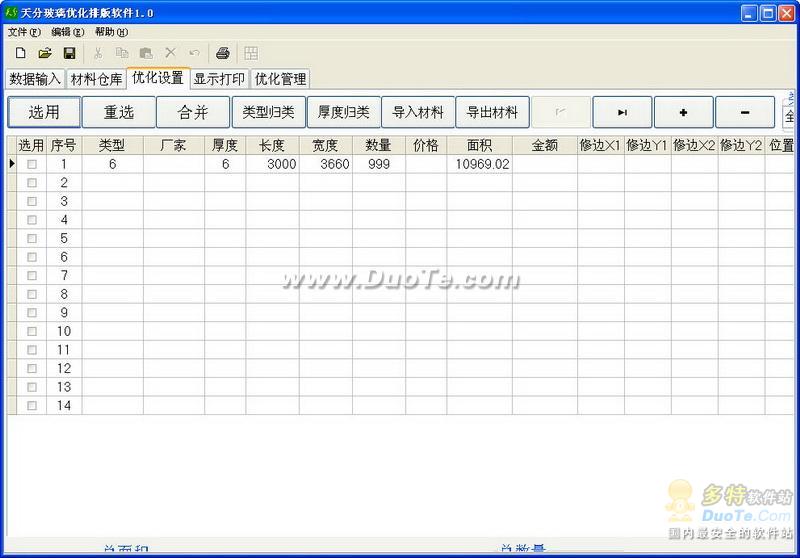Image resolution: width=800 pixels, height=558 pixels.
Task: Tick the 选用 checkbox in row 1
Action: (x=32, y=164)
